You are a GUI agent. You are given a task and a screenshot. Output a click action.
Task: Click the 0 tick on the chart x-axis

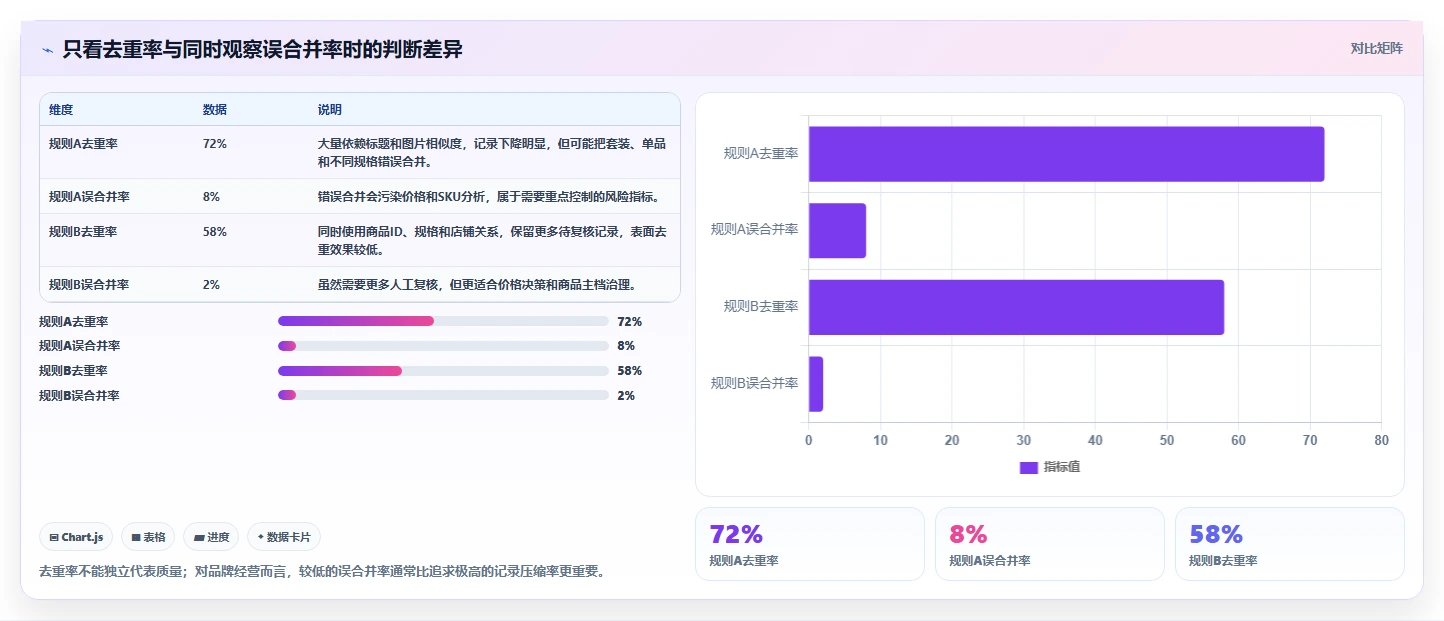pos(809,440)
